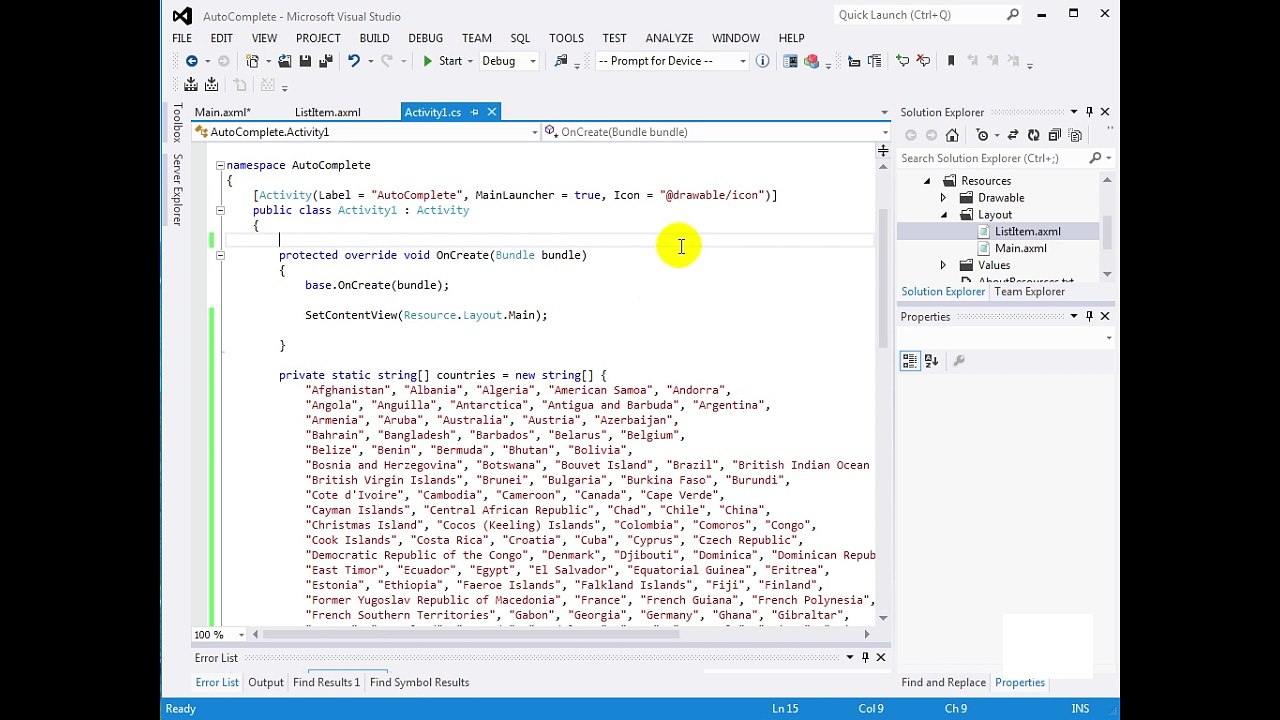This screenshot has width=1280, height=720.
Task: Open the SQL menu
Action: (520, 38)
